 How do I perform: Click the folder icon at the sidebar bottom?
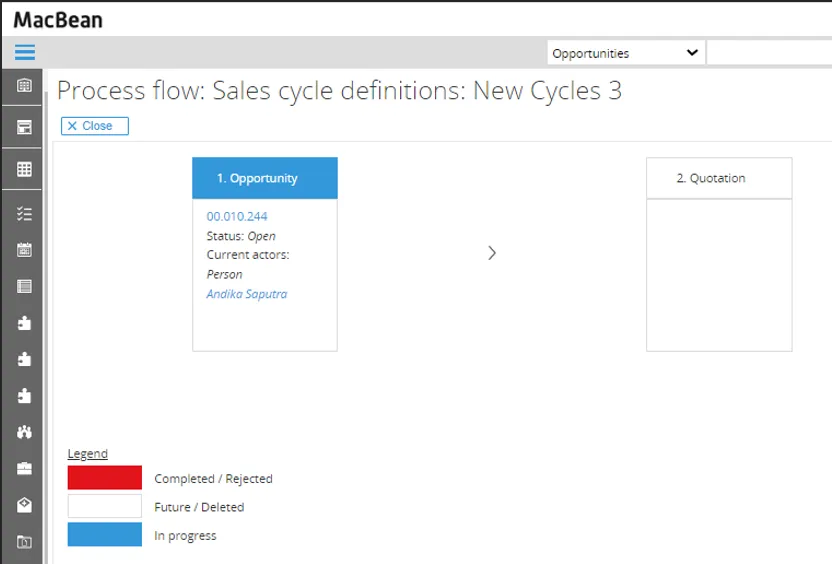tap(25, 542)
